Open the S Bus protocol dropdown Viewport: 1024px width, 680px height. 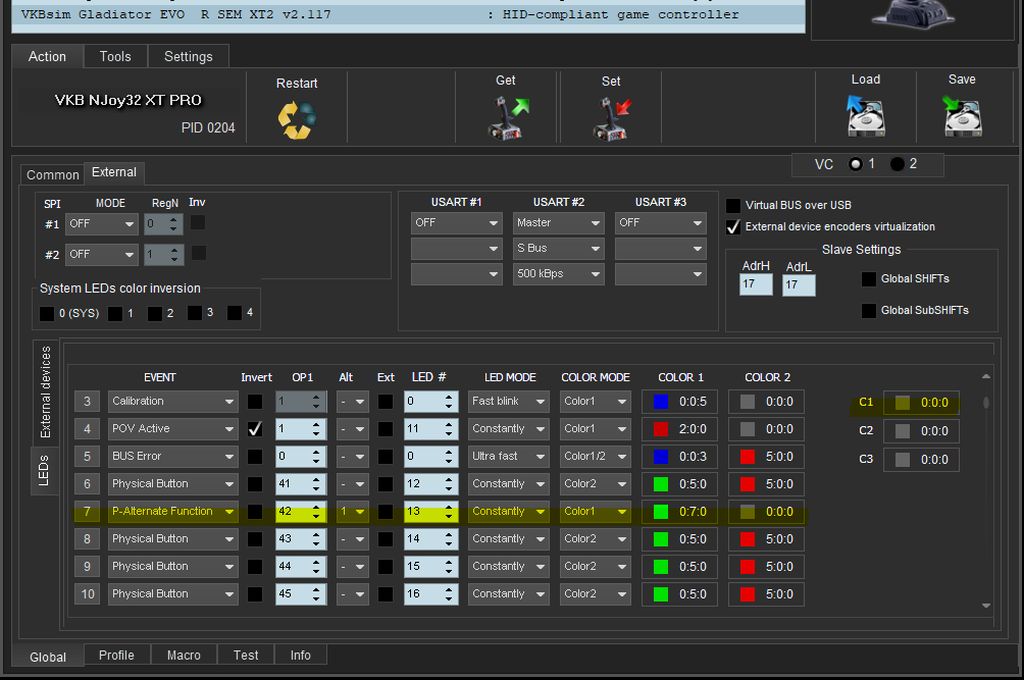[558, 248]
